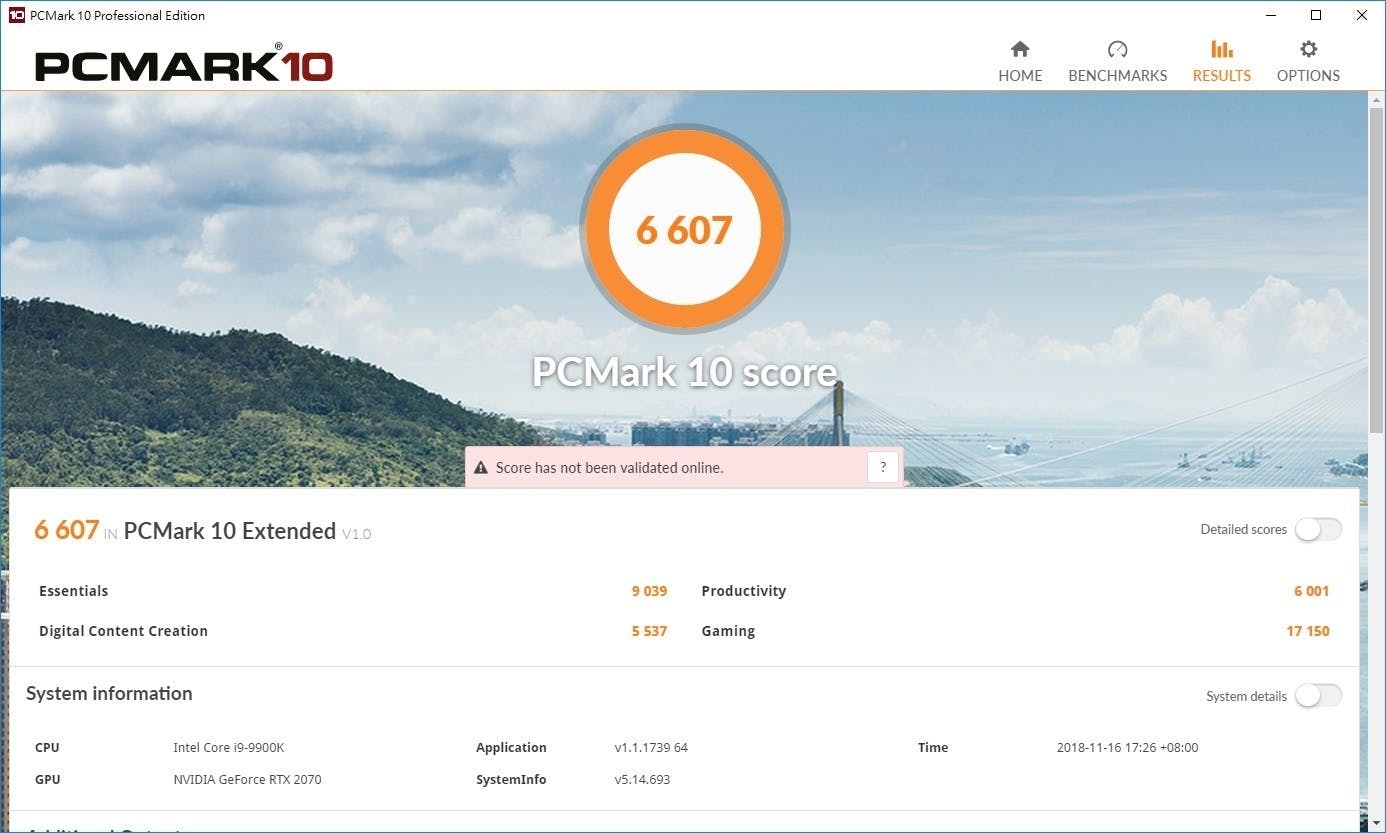The height and width of the screenshot is (833, 1386).
Task: Maximize the PCMark 10 window
Action: point(1316,15)
